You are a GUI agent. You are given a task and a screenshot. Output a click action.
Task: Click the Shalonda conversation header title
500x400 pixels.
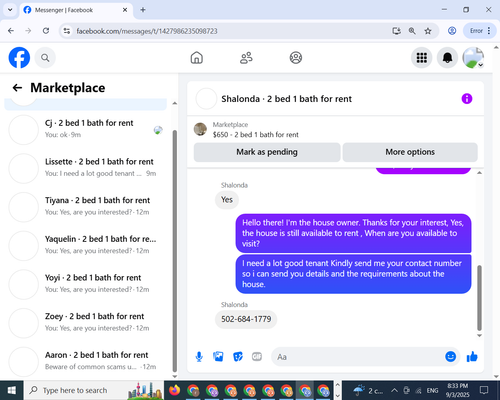(286, 99)
